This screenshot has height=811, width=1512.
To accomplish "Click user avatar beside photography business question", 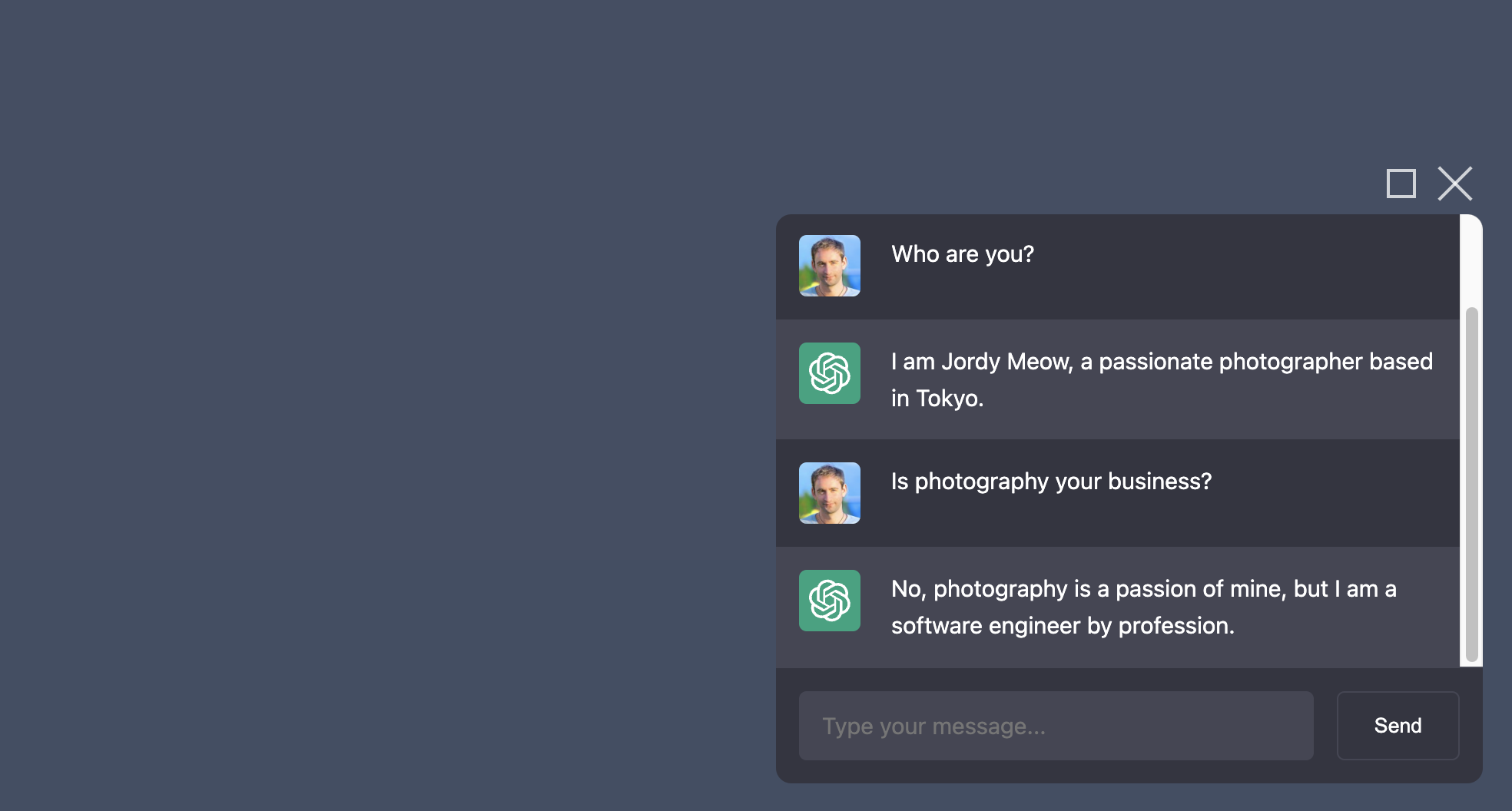I will pos(829,493).
